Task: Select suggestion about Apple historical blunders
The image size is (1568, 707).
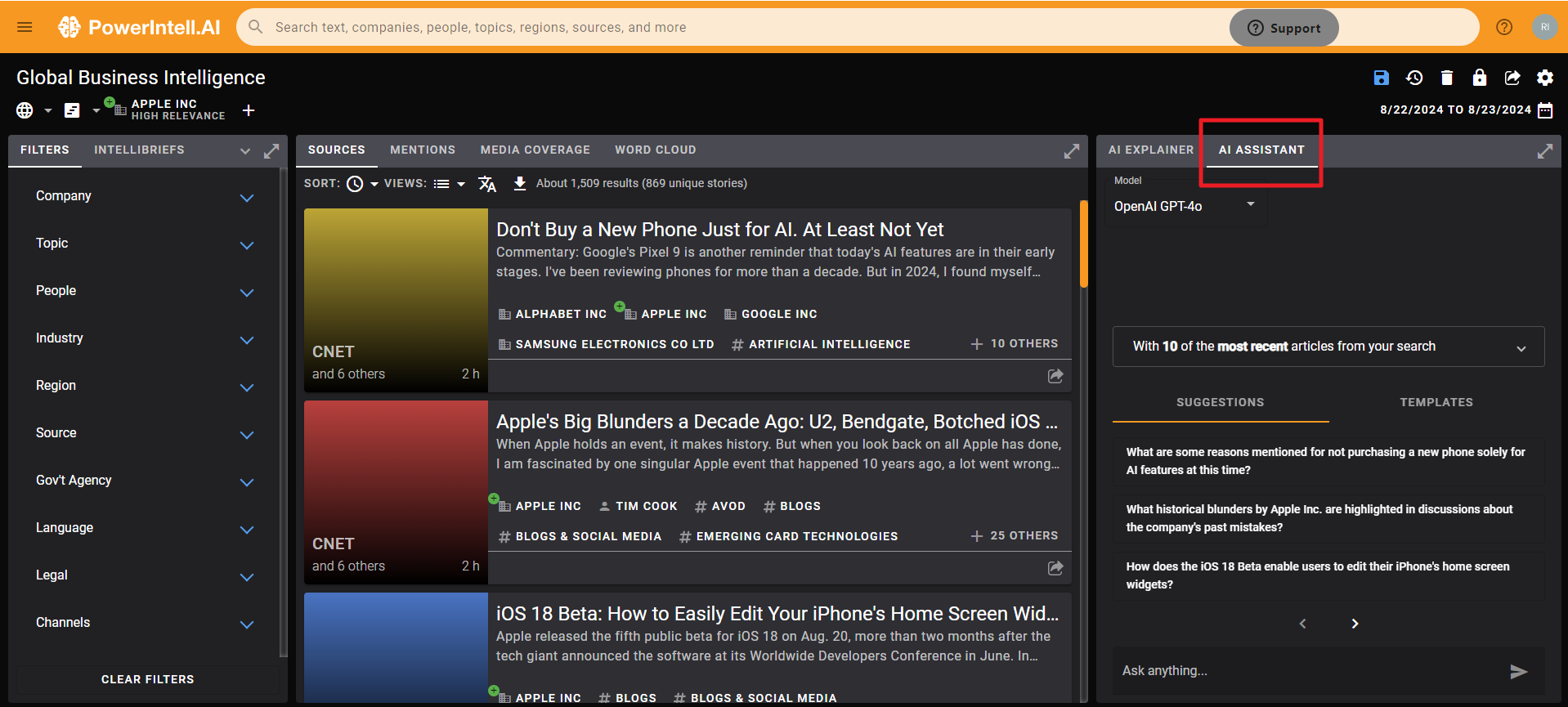Action: pos(1328,518)
